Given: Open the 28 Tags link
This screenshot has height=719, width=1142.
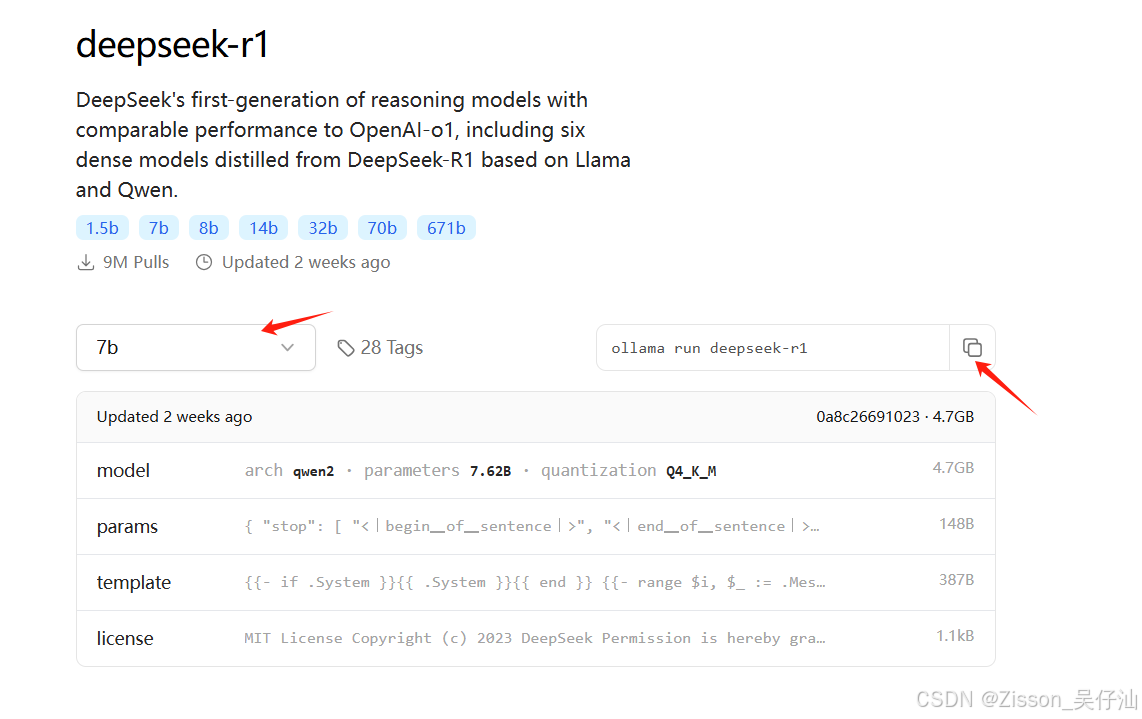Looking at the screenshot, I should point(380,347).
